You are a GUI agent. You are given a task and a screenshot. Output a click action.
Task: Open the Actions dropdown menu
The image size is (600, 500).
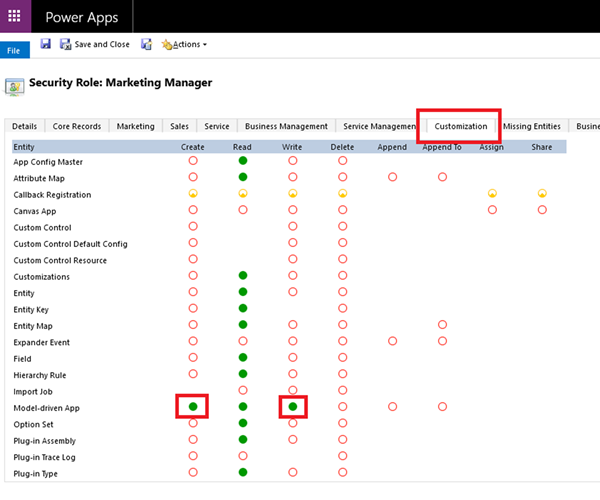pyautogui.click(x=184, y=44)
